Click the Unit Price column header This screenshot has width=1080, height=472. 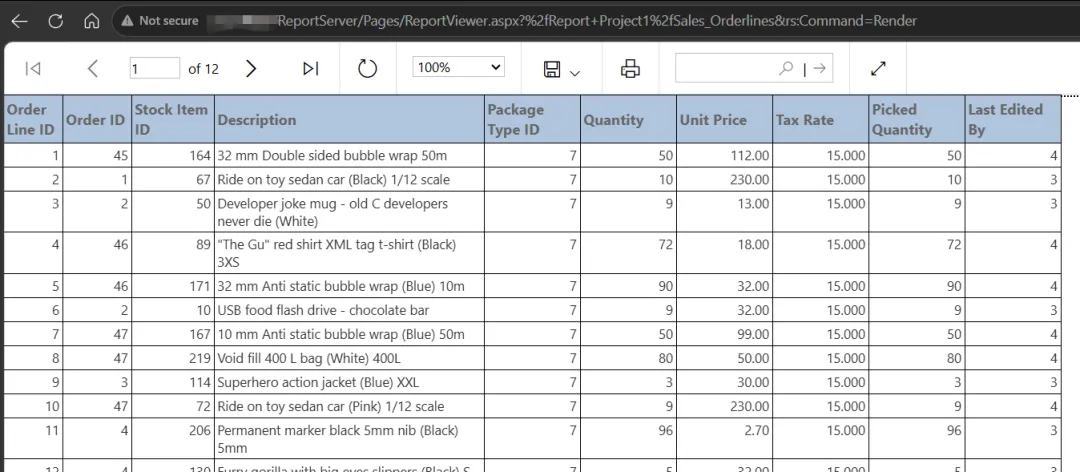point(725,119)
